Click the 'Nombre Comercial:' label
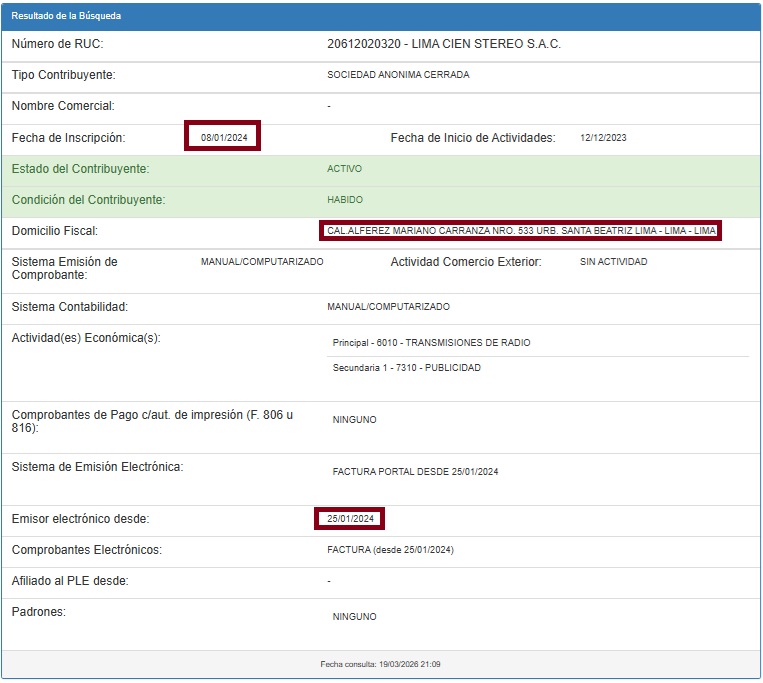 tap(63, 106)
